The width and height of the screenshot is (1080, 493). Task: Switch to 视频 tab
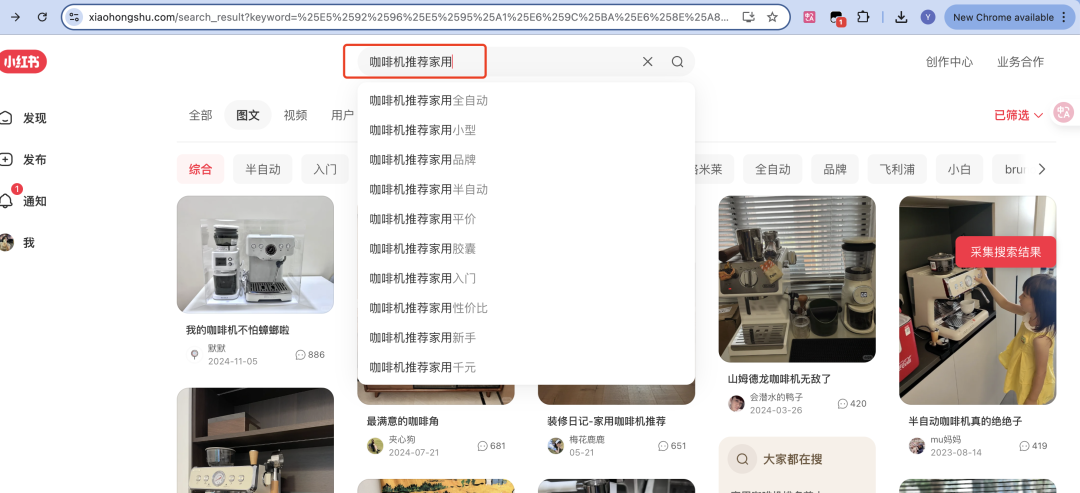point(295,115)
